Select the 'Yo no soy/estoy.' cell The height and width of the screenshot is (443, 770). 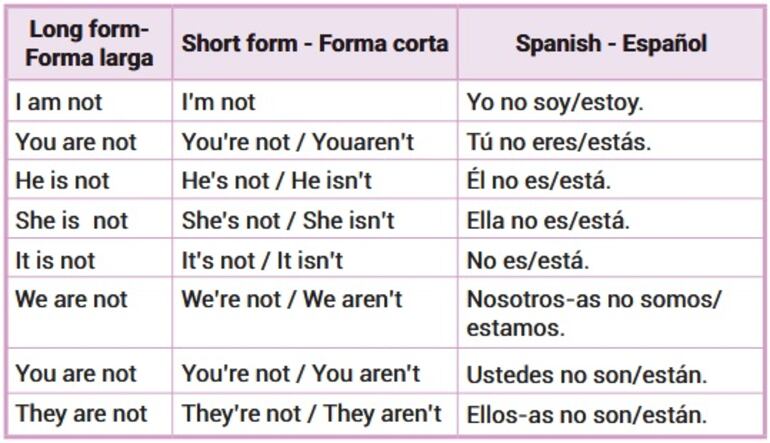pos(555,102)
